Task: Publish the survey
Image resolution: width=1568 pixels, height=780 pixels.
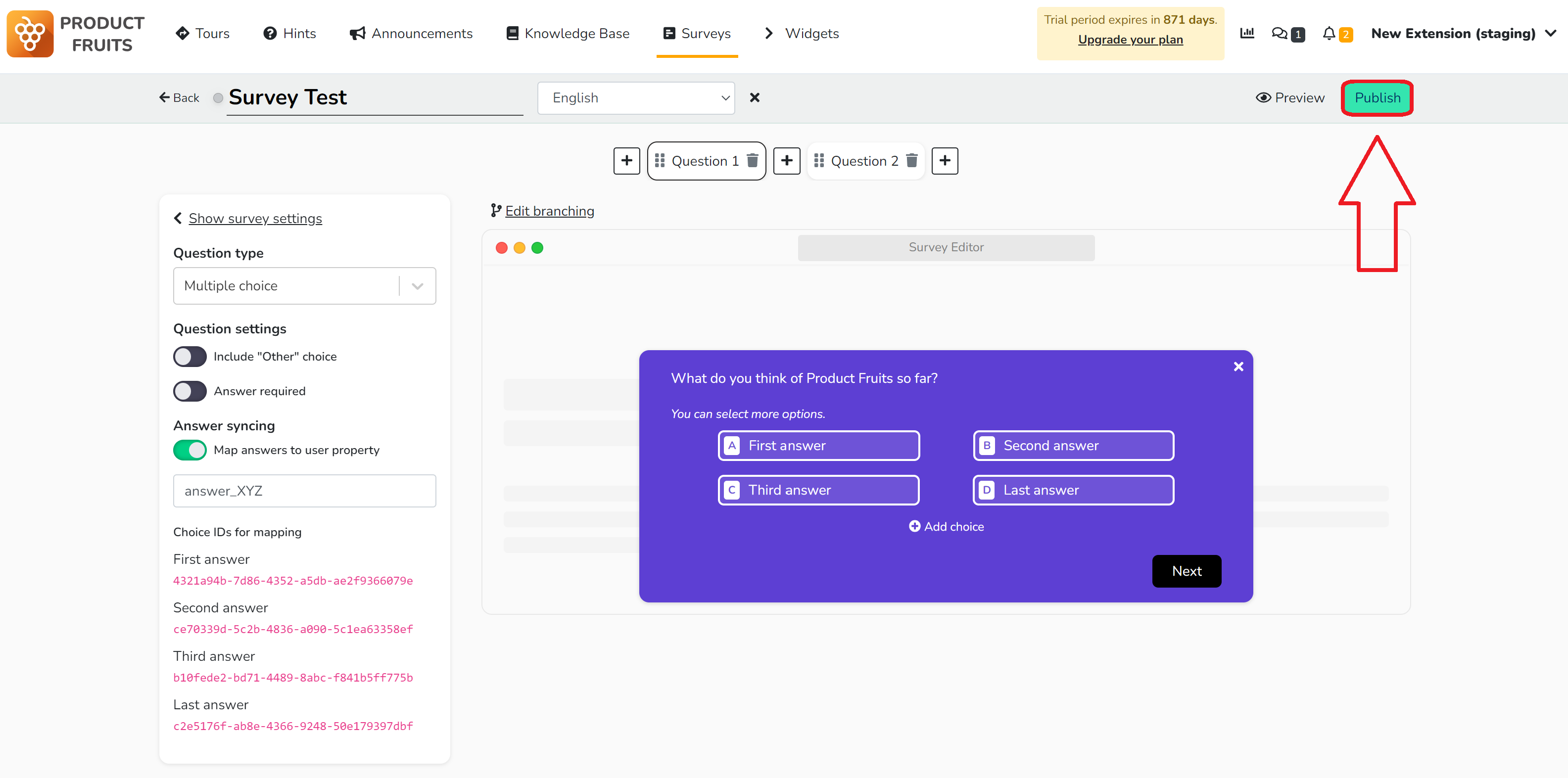Action: pyautogui.click(x=1377, y=98)
